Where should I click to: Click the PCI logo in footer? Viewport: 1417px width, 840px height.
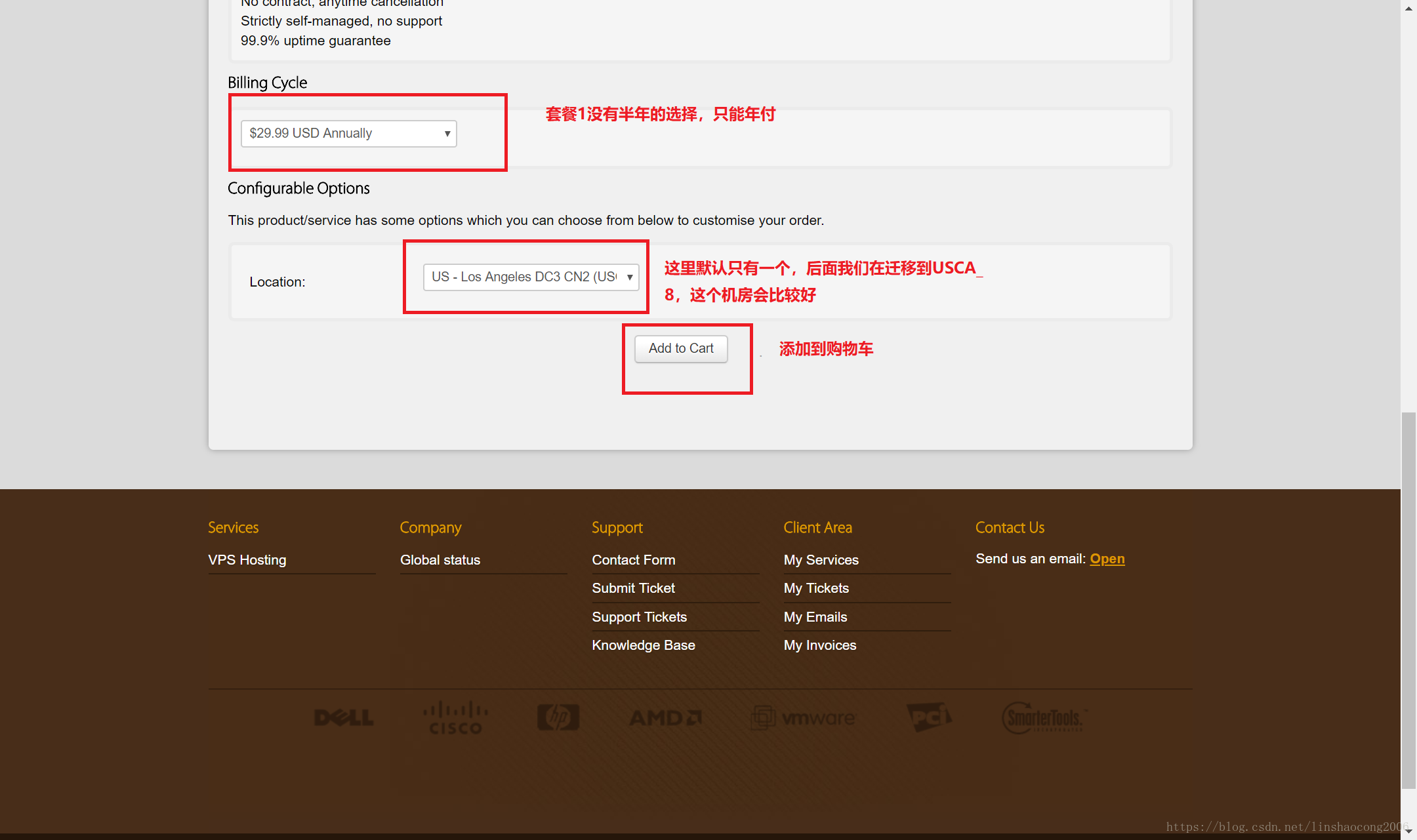click(x=929, y=717)
